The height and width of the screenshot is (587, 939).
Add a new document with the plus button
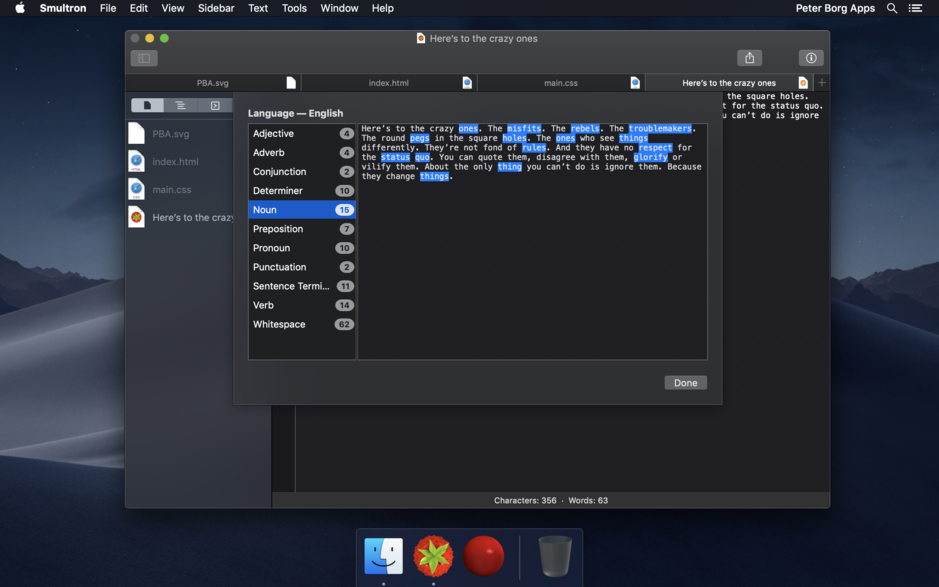(x=820, y=82)
